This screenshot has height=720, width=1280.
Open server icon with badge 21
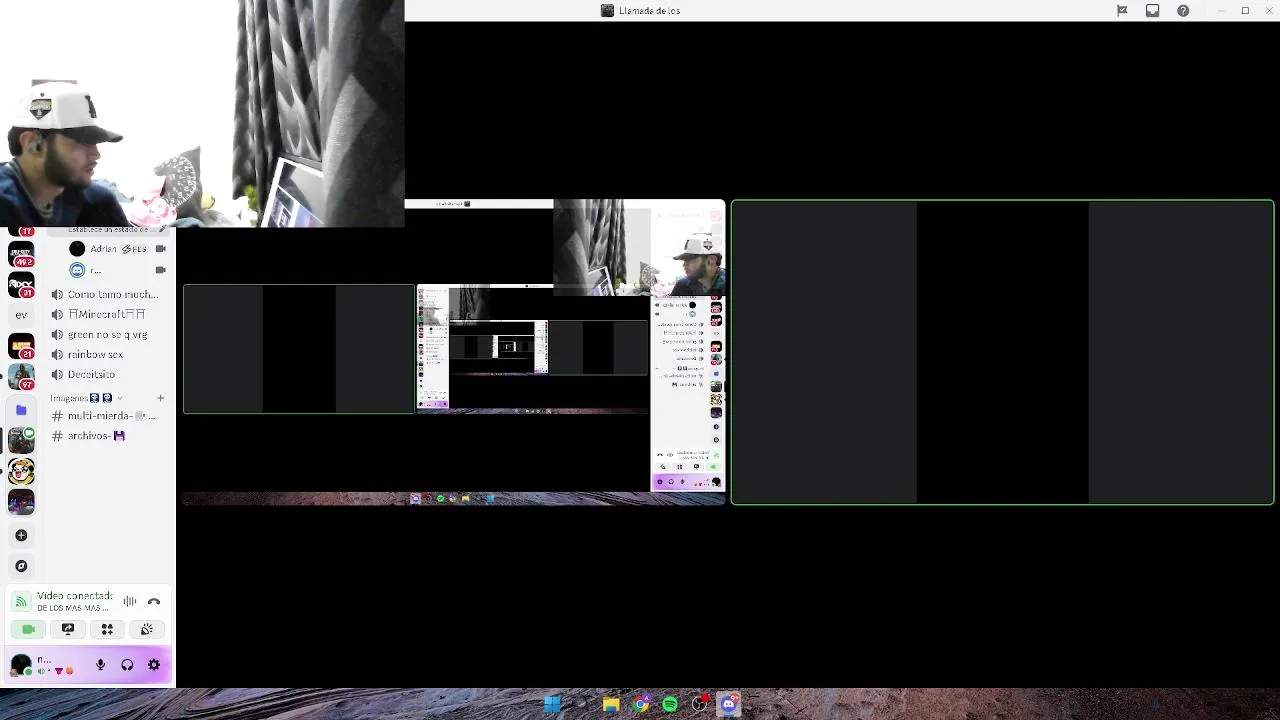21,346
